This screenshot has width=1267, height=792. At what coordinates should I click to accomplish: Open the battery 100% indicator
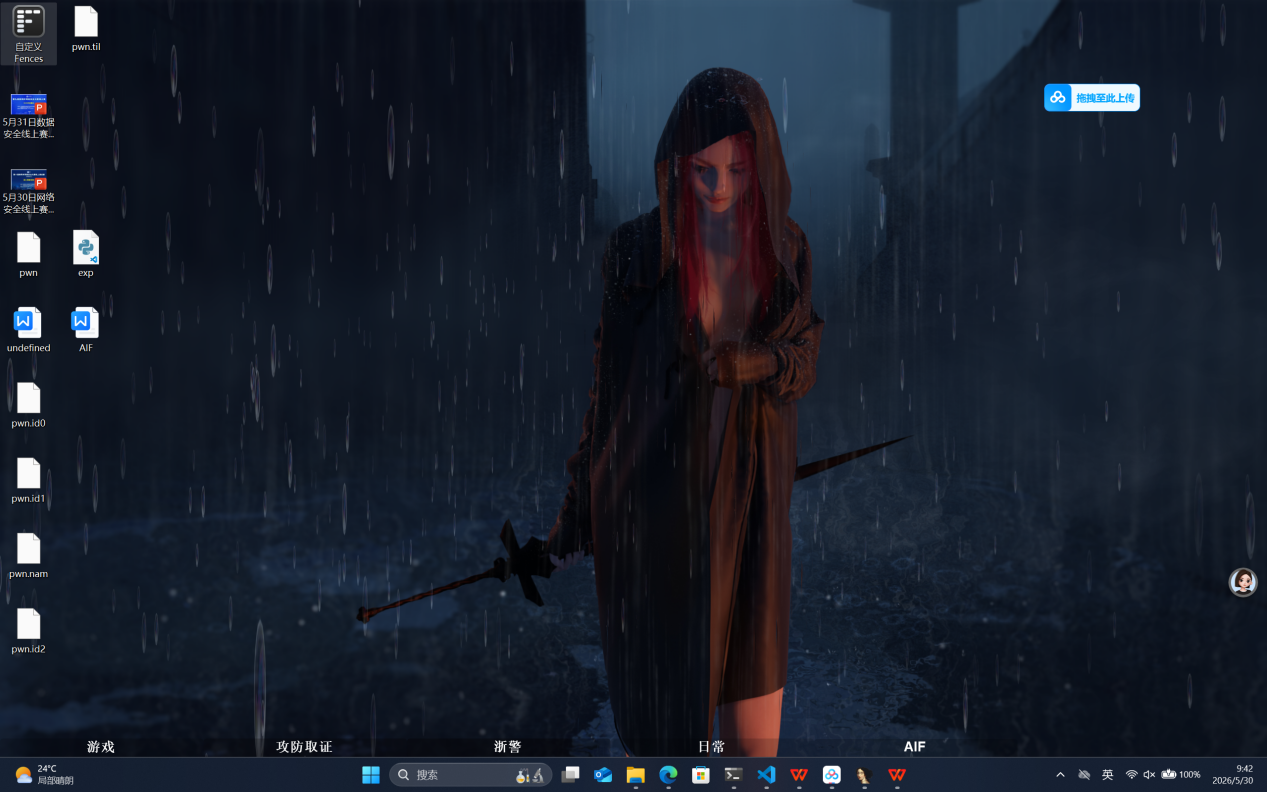(1181, 775)
